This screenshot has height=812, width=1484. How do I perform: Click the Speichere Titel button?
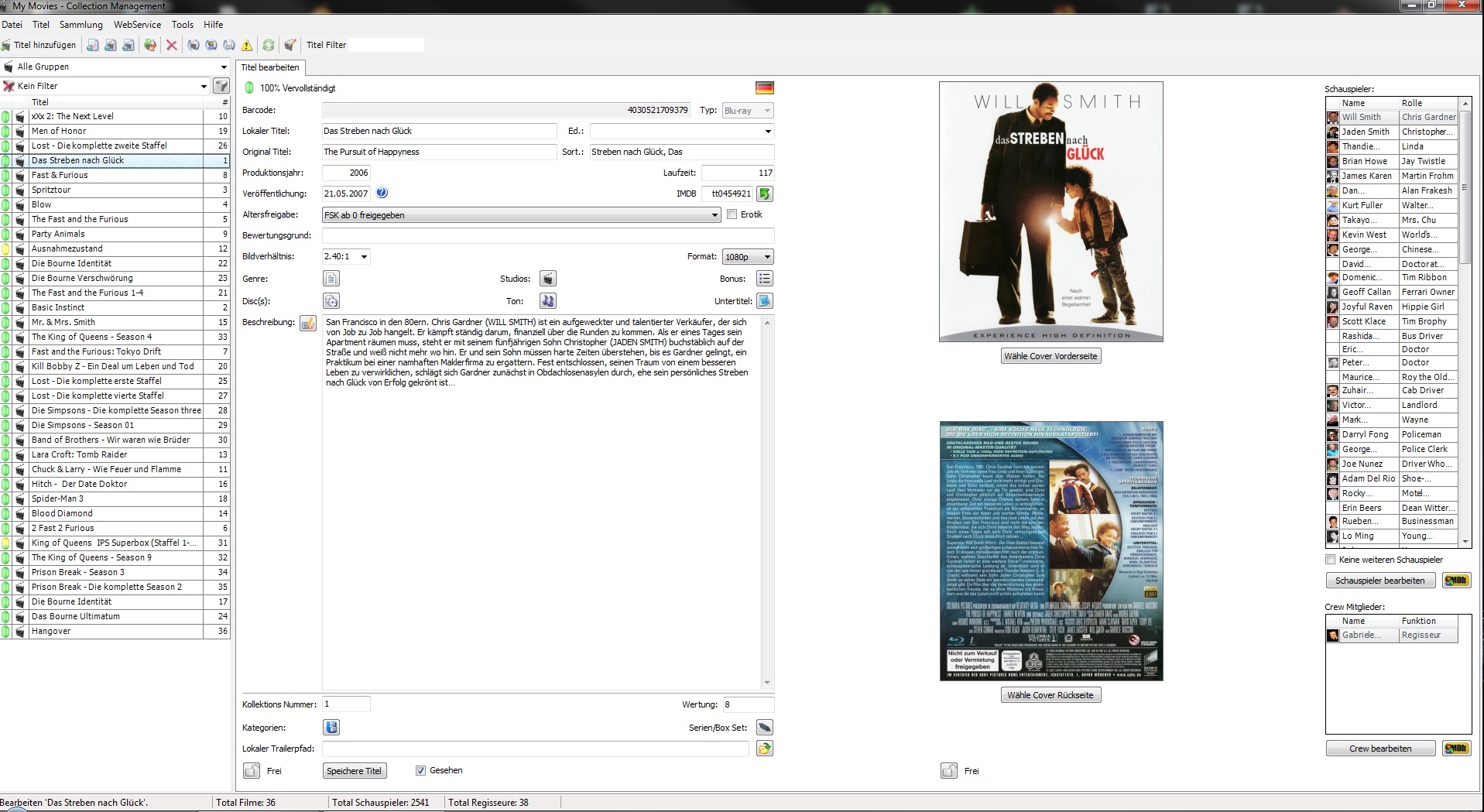[355, 771]
